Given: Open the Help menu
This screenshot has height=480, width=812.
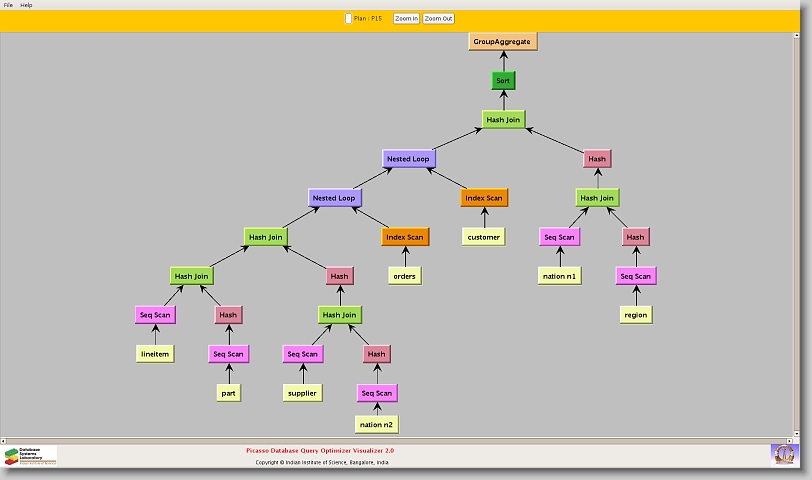Looking at the screenshot, I should (x=26, y=5).
